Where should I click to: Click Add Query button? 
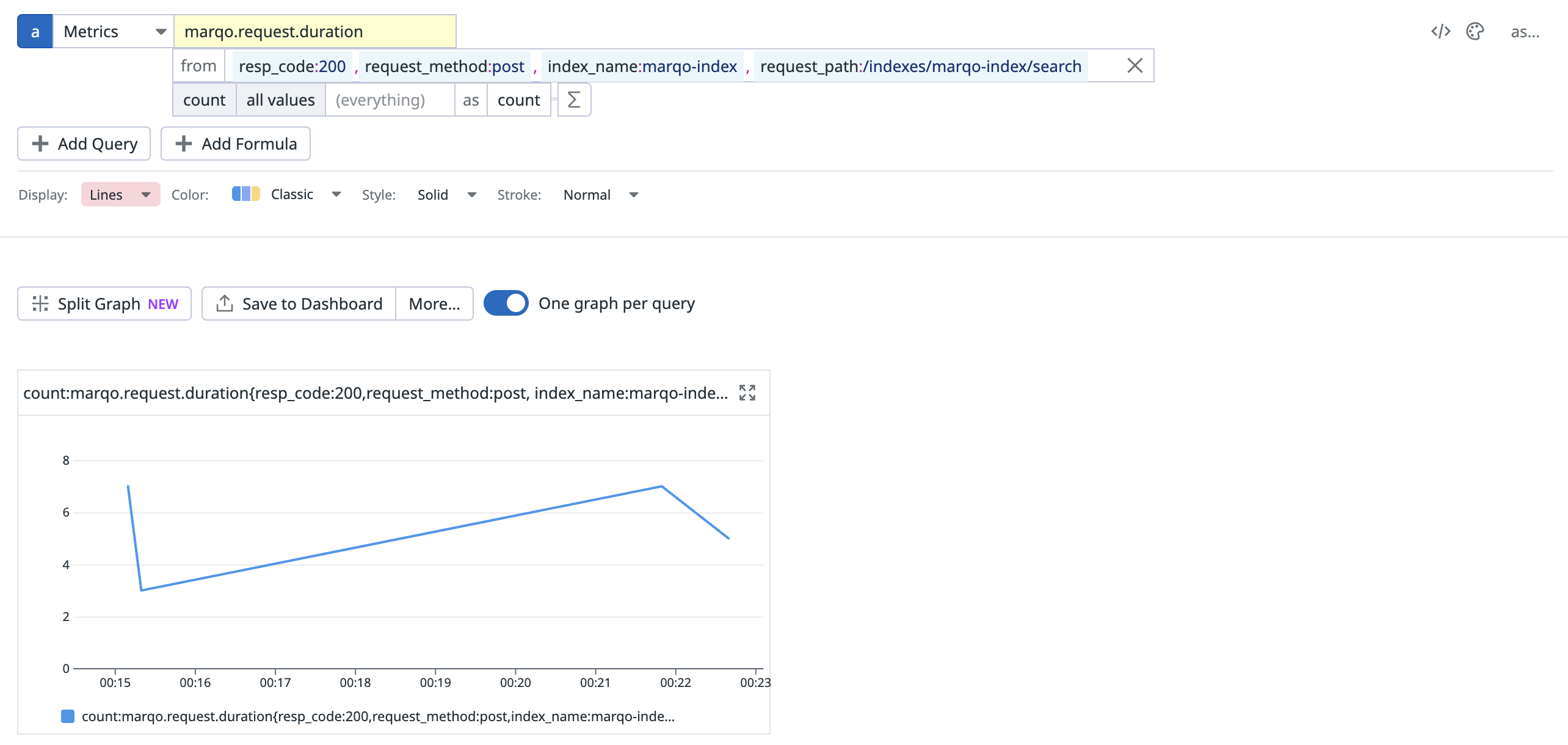pos(84,144)
